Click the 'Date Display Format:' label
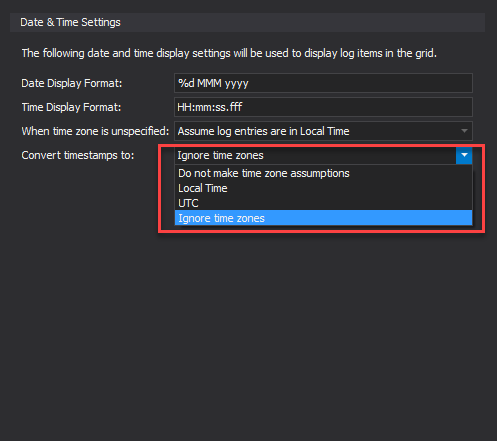The height and width of the screenshot is (441, 497). click(x=72, y=83)
